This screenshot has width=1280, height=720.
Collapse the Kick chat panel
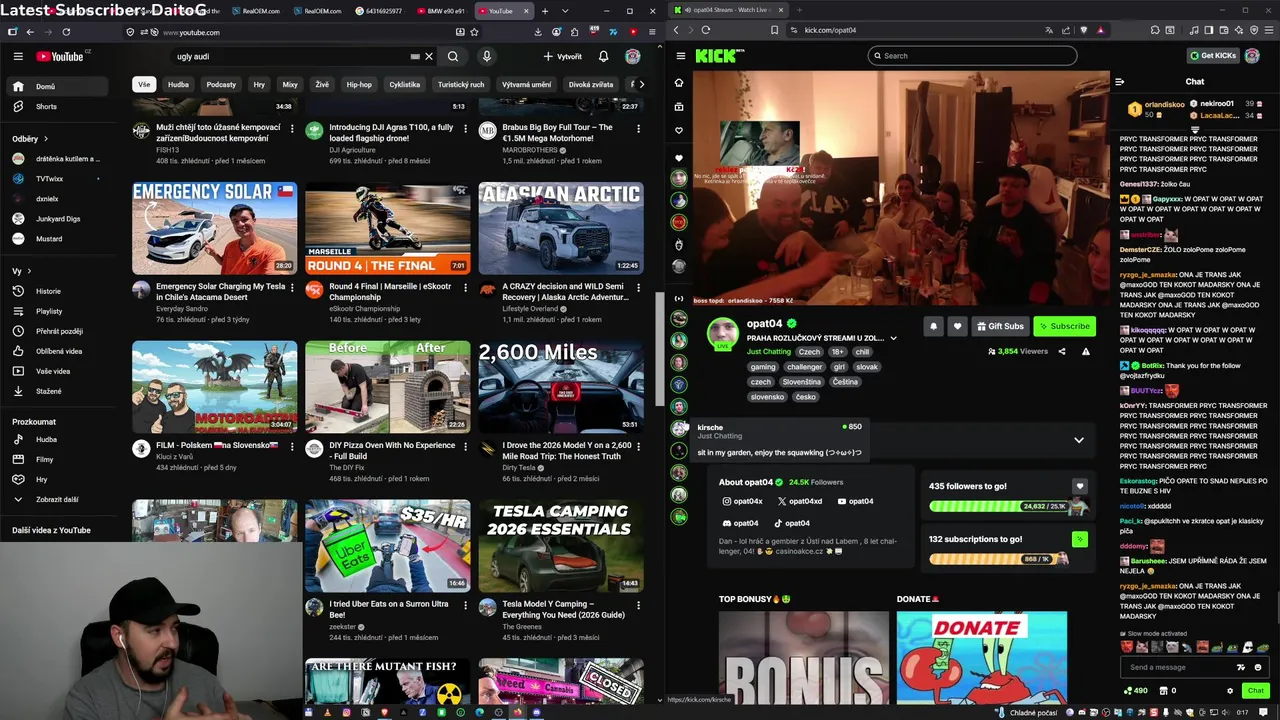pos(1120,82)
